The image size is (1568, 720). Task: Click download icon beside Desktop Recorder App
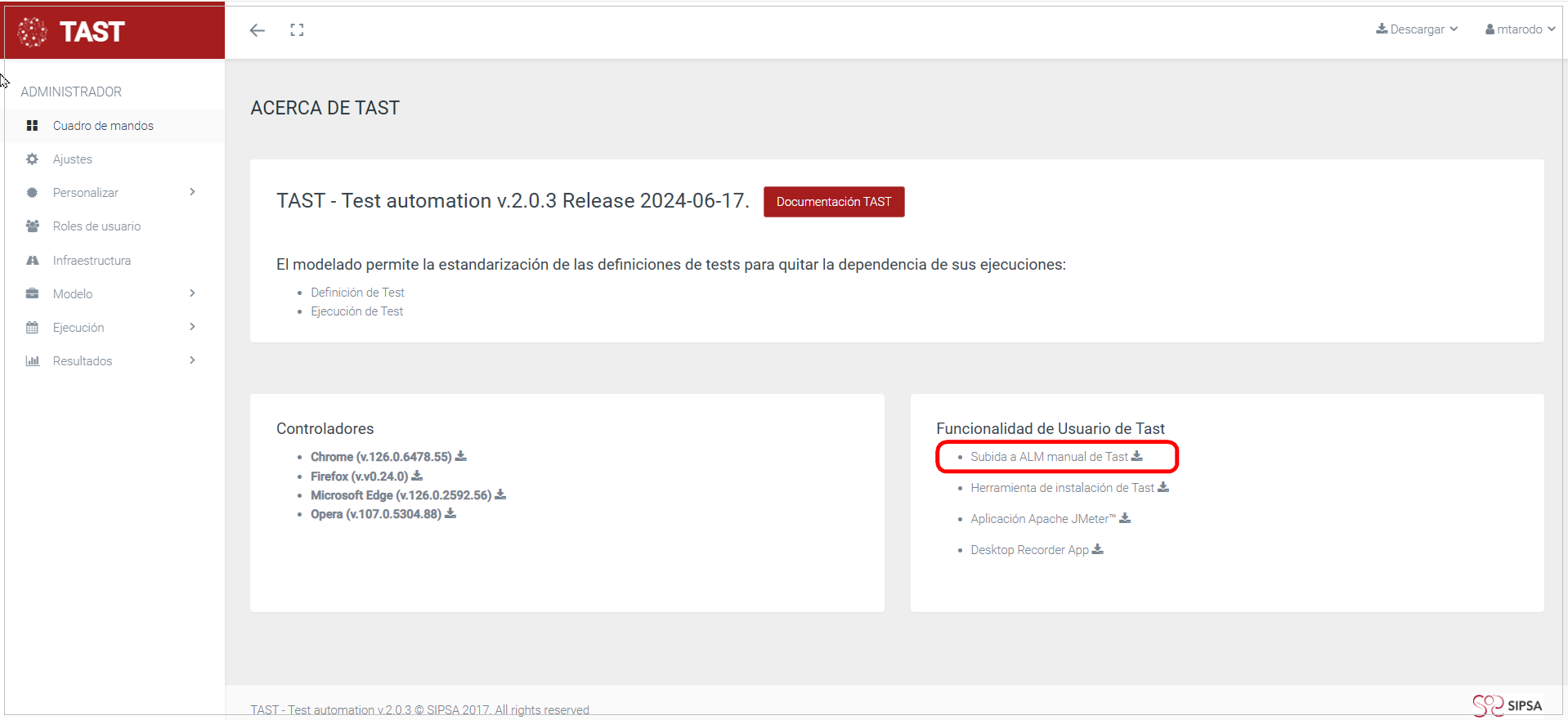[x=1098, y=549]
